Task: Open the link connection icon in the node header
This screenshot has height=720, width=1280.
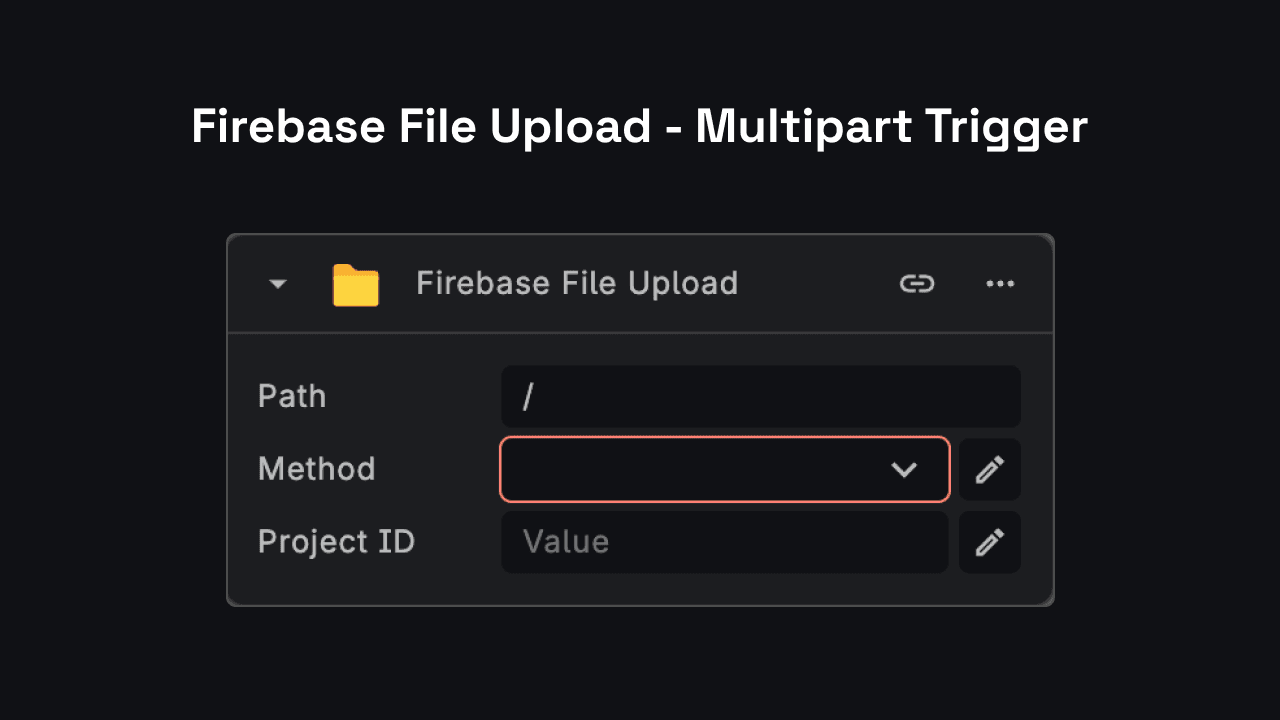Action: tap(917, 284)
